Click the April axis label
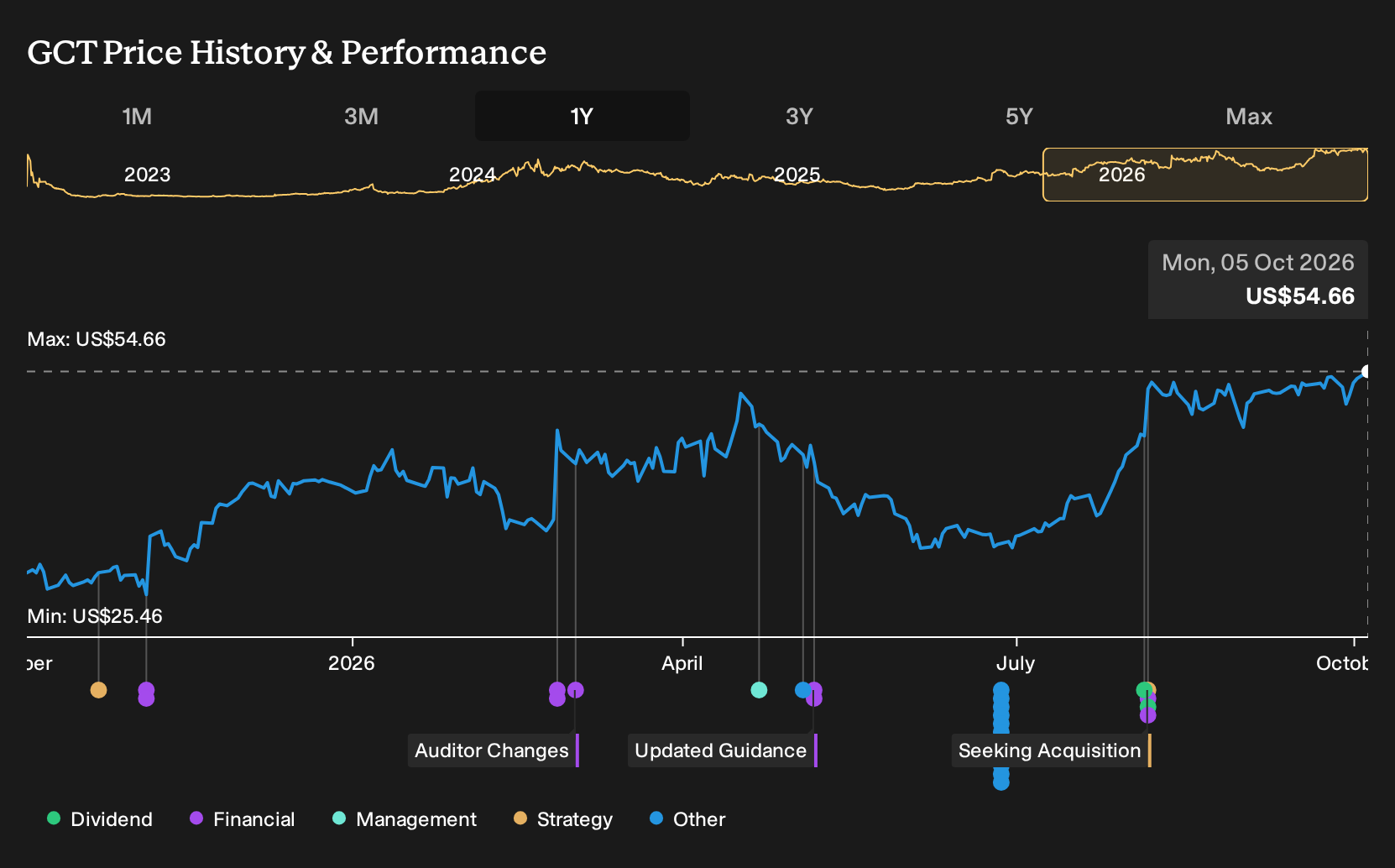1395x868 pixels. coord(682,663)
